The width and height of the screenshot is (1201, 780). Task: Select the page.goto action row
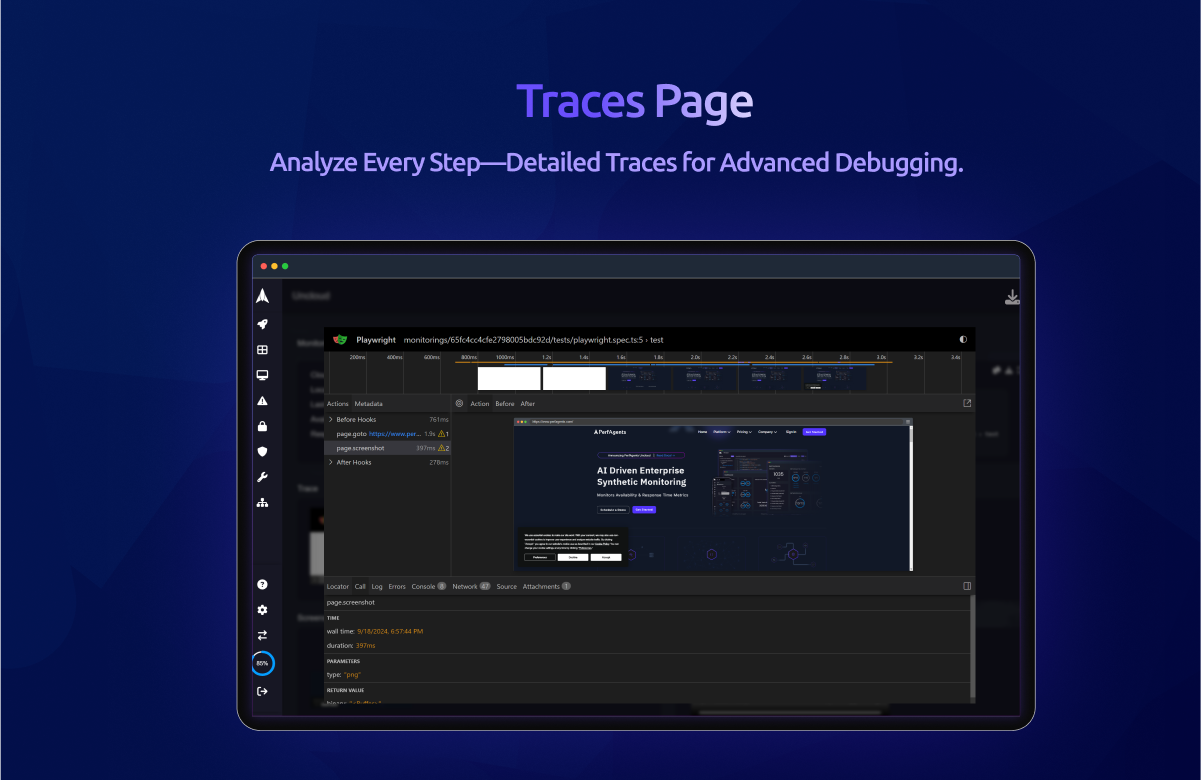(388, 434)
